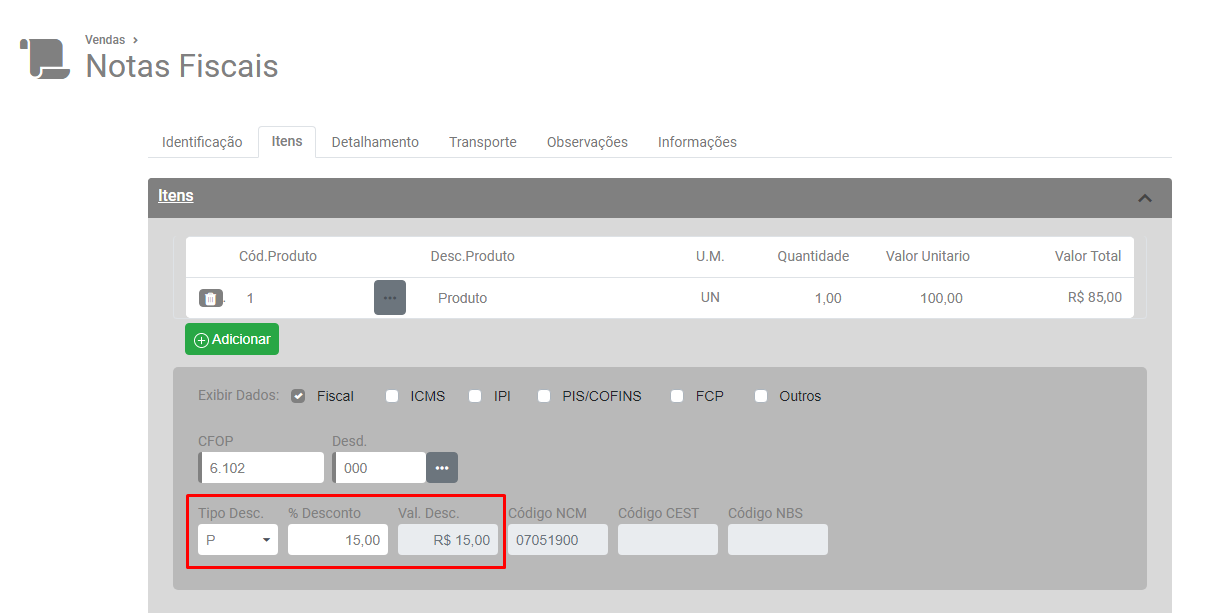Open product lookup ellipsis button in item row
This screenshot has width=1211, height=613.
[x=390, y=298]
